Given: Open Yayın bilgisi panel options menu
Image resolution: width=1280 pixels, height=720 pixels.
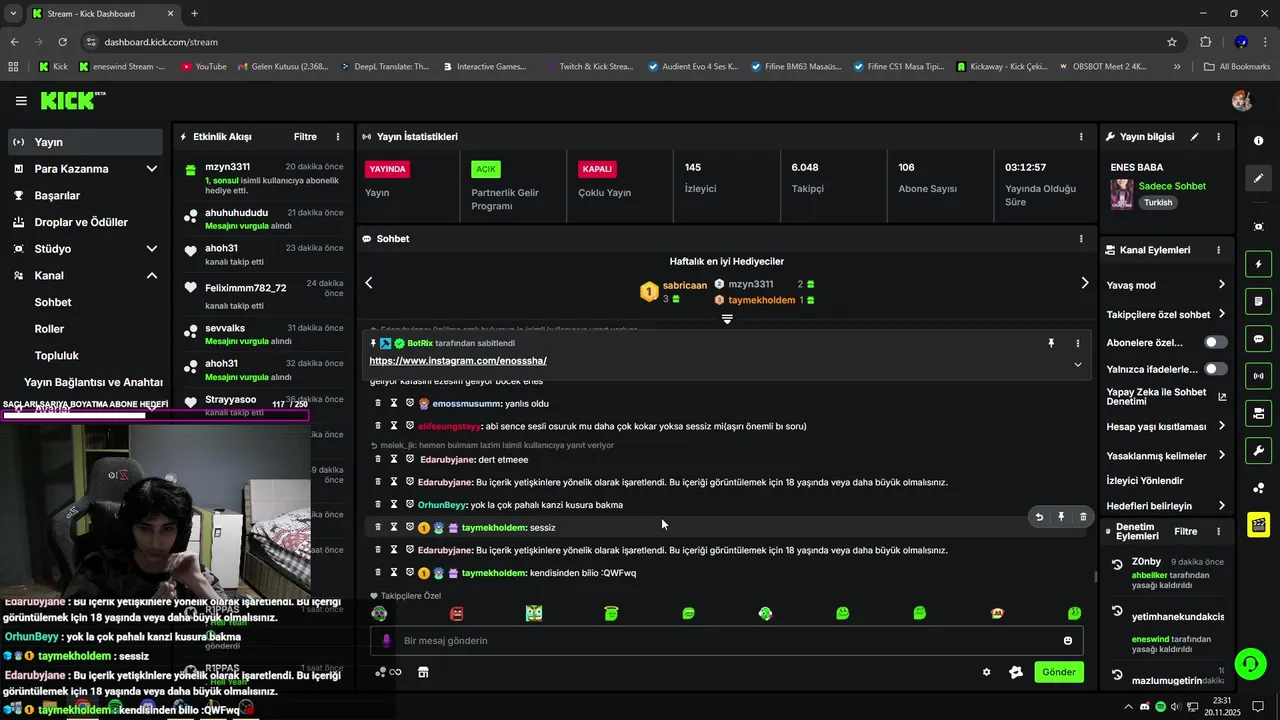Looking at the screenshot, I should pos(1218,136).
